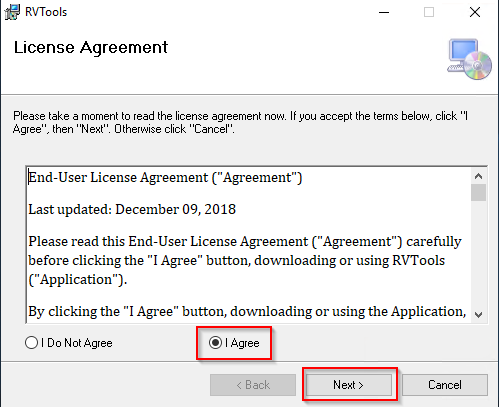Screen dimensions: 499x407
Task: Click the "Please take a moment" instruction text
Action: point(240,122)
